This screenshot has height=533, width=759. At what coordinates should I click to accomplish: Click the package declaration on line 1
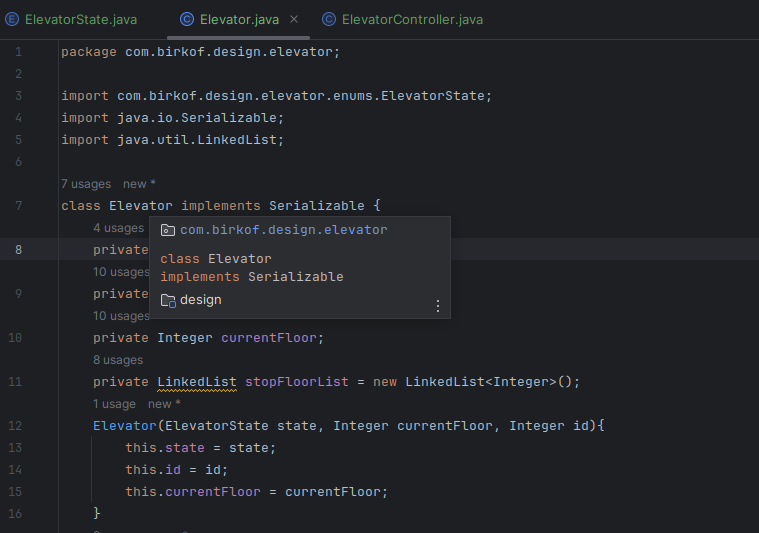(200, 52)
